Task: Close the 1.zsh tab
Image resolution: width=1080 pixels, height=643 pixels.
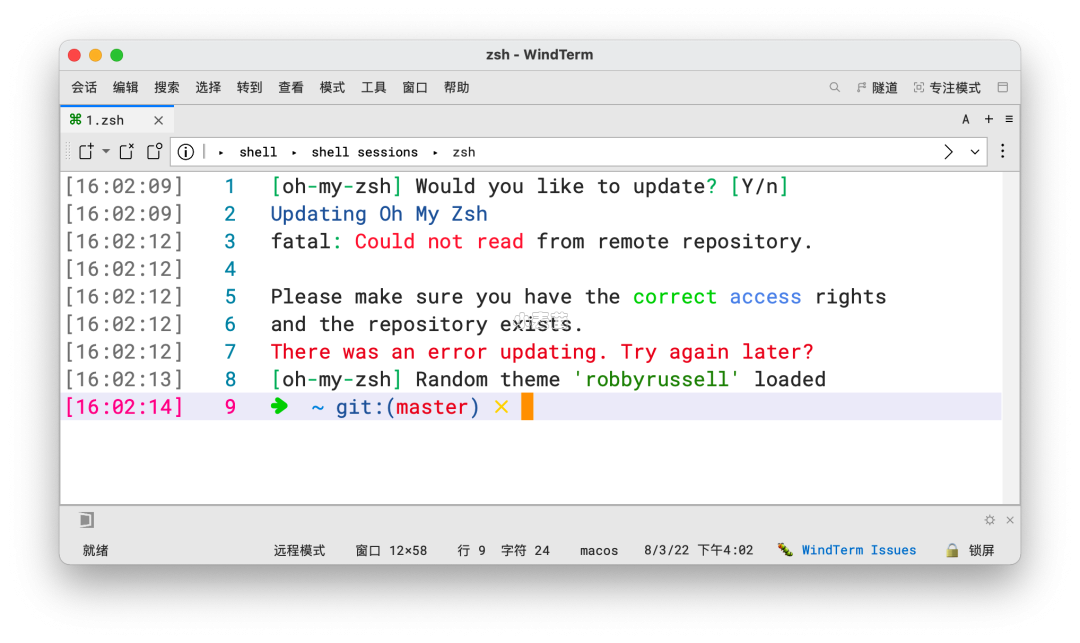Action: [158, 120]
